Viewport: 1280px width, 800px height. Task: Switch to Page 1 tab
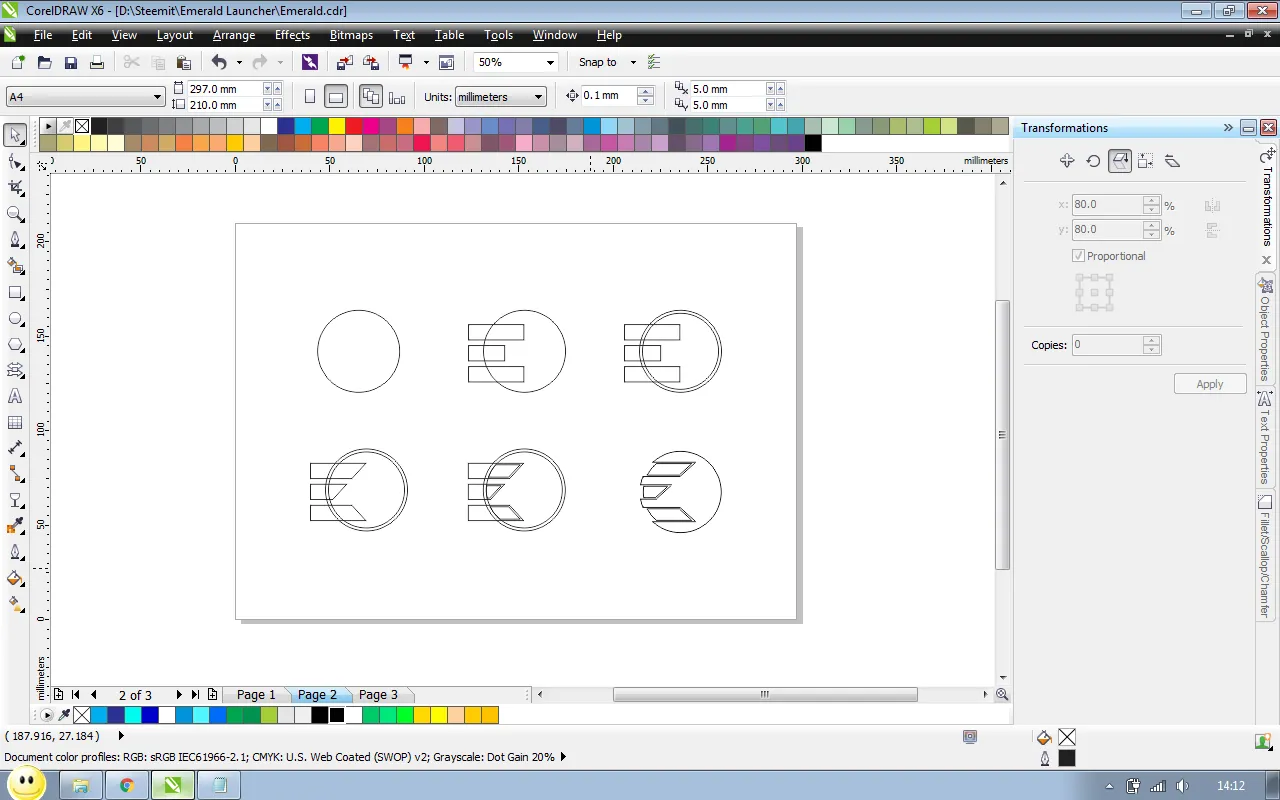pyautogui.click(x=256, y=695)
